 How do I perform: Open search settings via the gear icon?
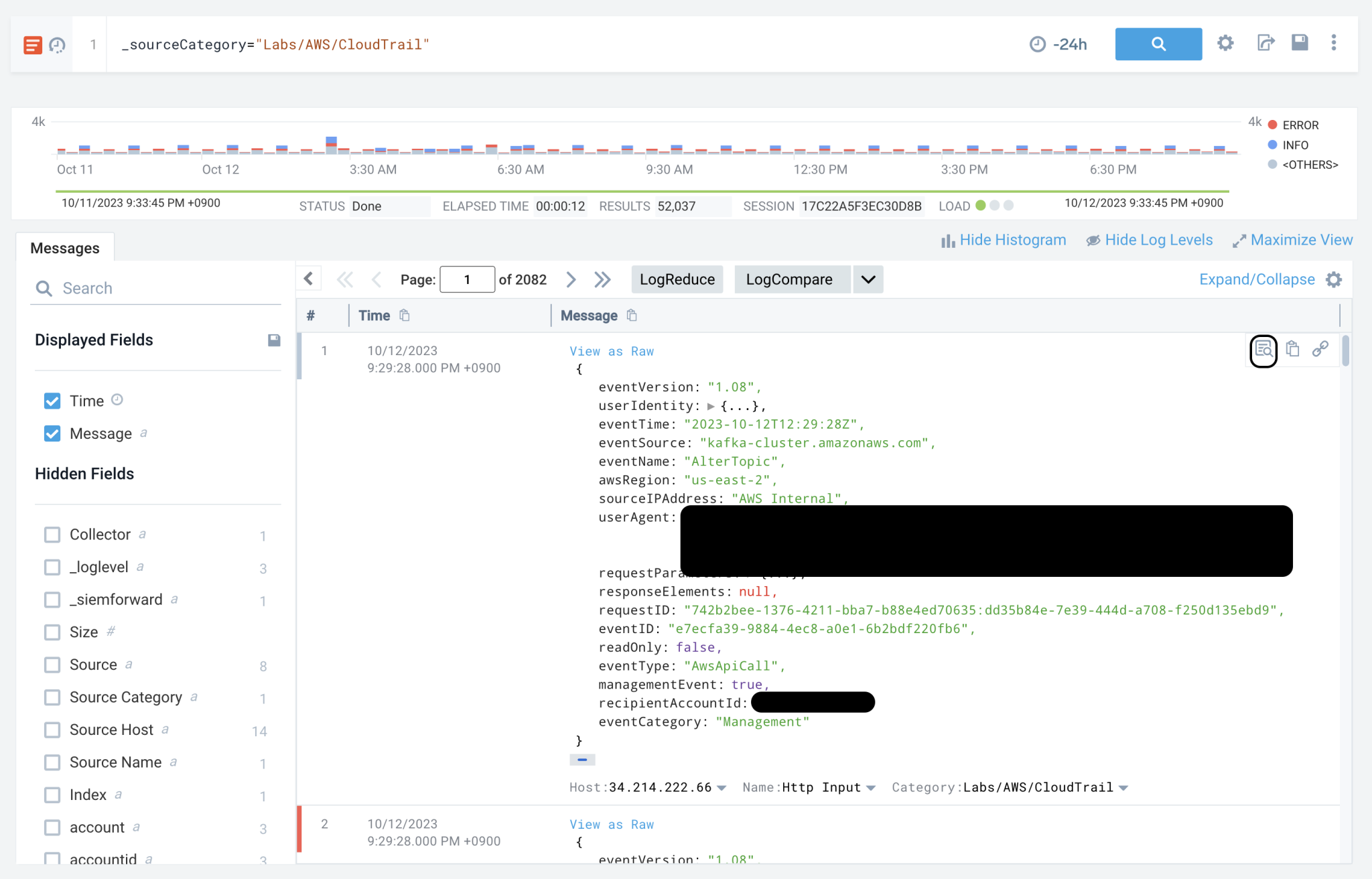point(1225,43)
